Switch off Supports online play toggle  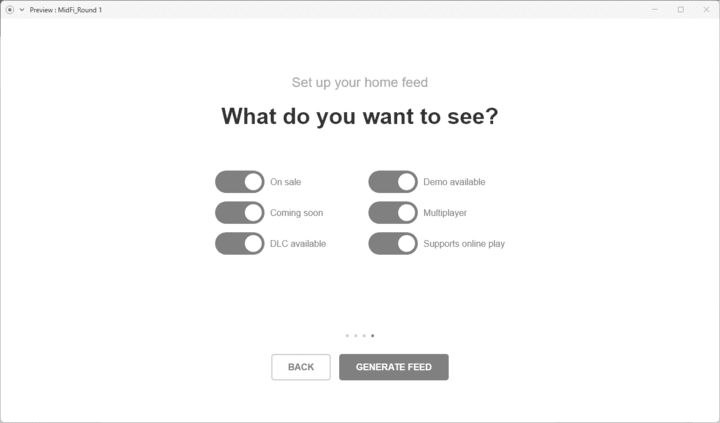[x=393, y=243]
